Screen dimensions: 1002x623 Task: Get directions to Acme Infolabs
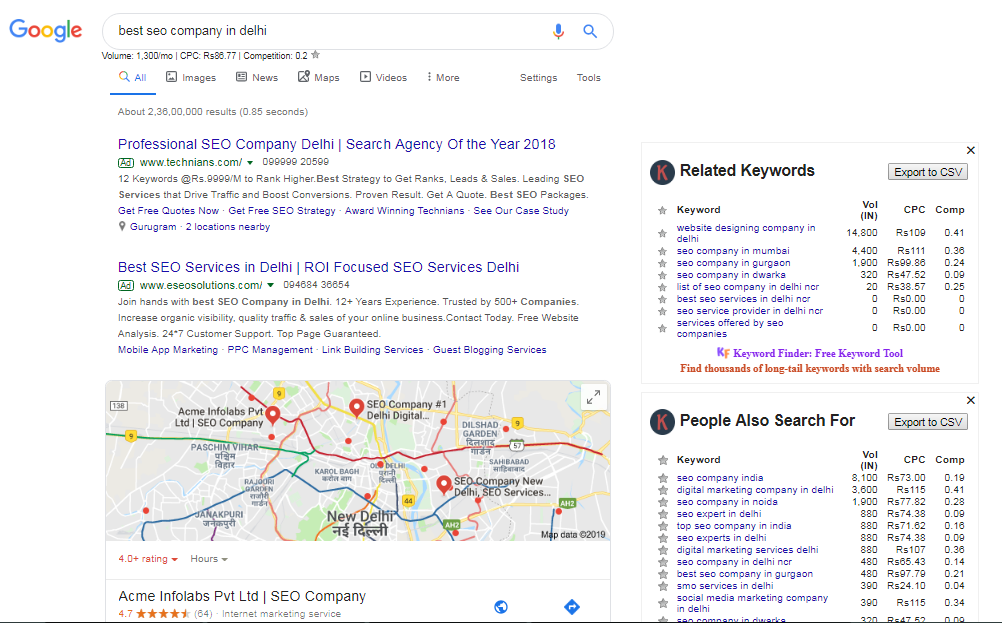[x=572, y=606]
